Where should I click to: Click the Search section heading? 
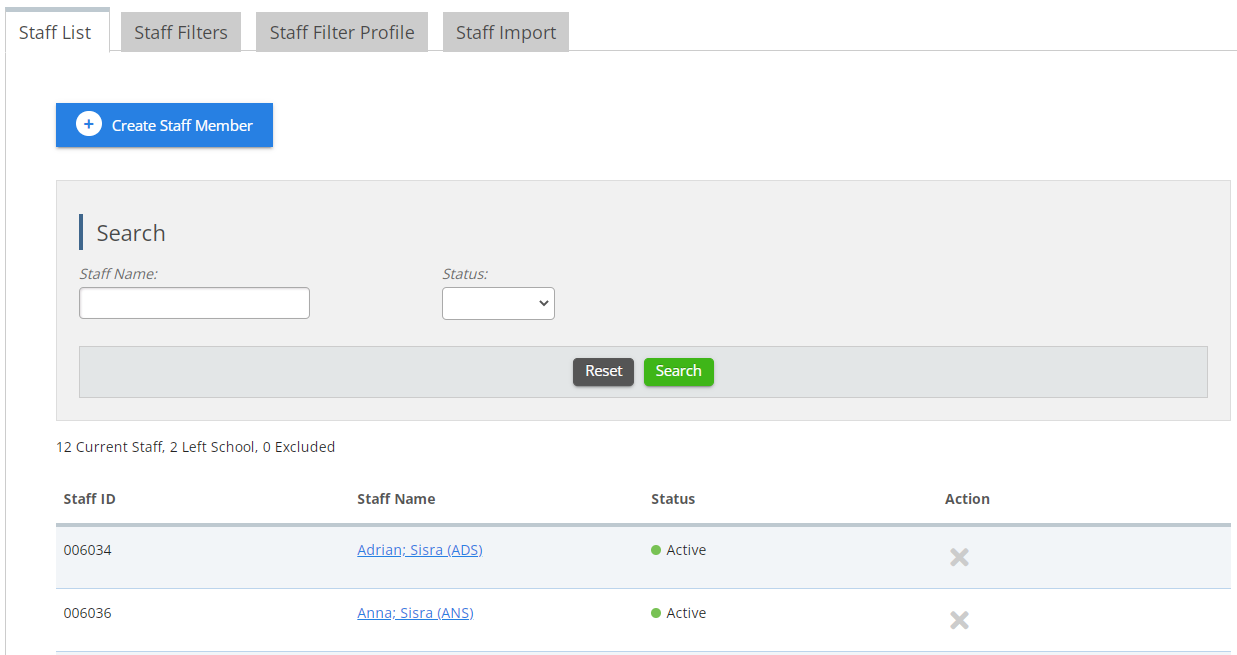[131, 233]
